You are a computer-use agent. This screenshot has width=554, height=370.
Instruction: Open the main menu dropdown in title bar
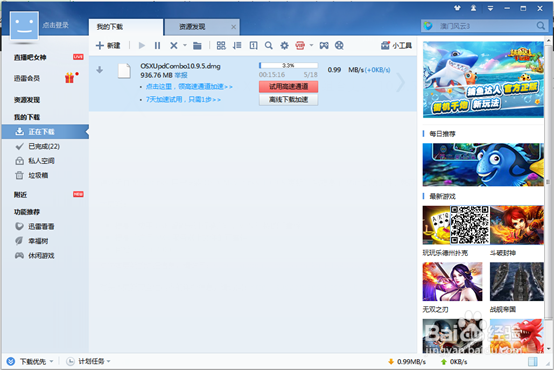pyautogui.click(x=490, y=8)
